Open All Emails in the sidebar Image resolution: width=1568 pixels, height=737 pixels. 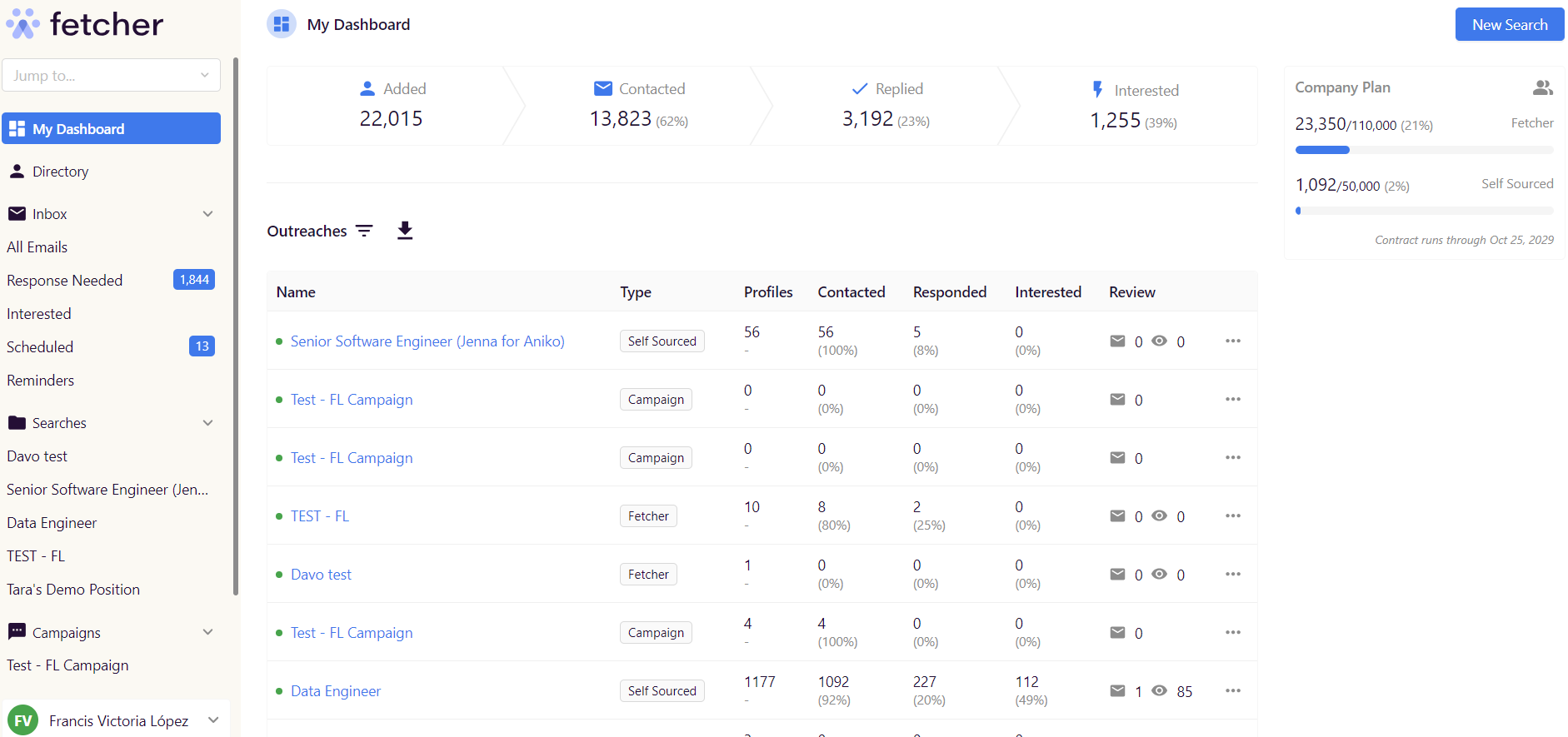pyautogui.click(x=37, y=247)
